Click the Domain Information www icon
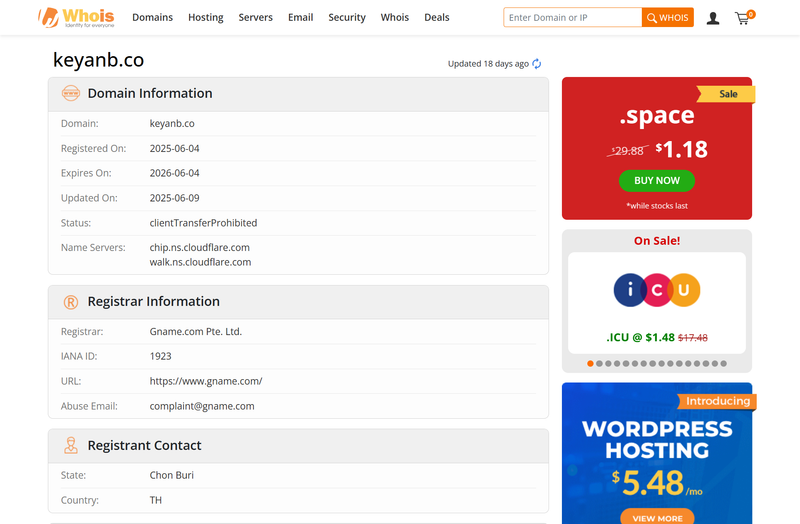 click(71, 93)
